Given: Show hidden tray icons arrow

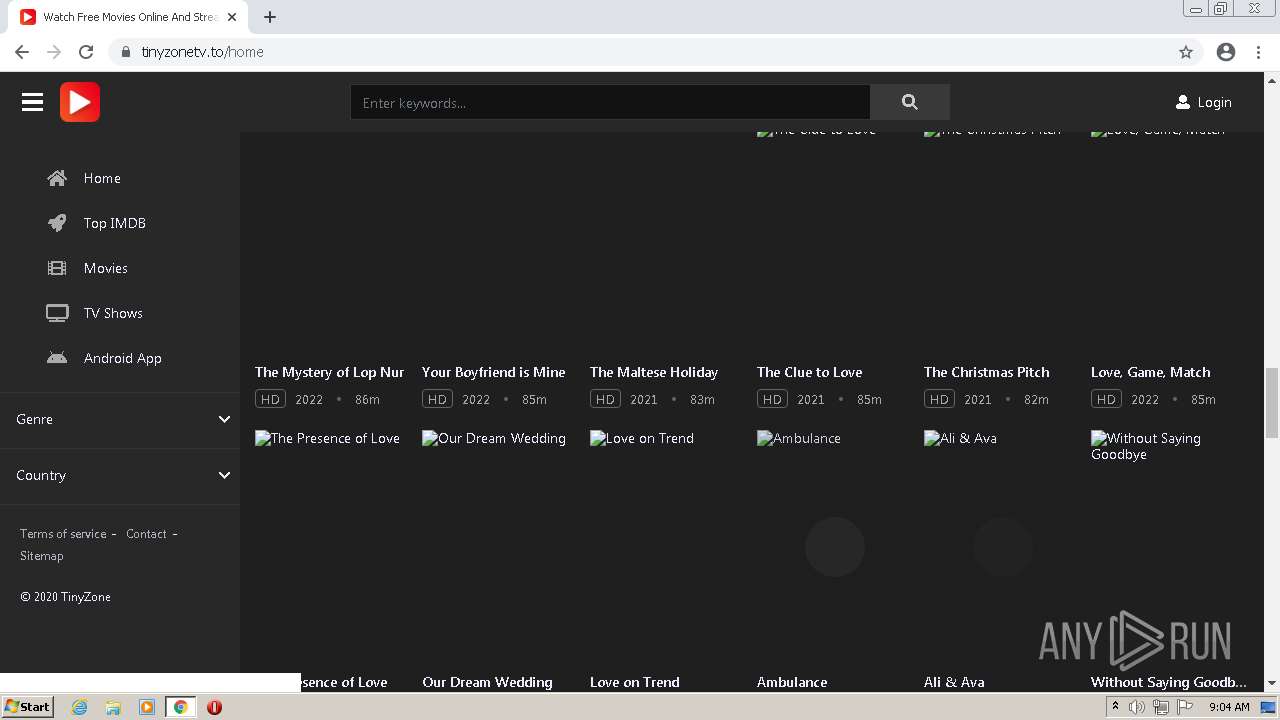Looking at the screenshot, I should pos(1115,707).
